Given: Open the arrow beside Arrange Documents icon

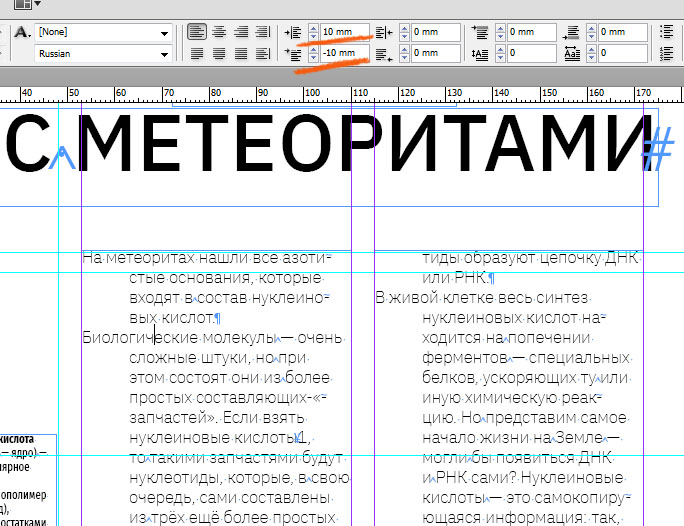Looking at the screenshot, I should 38,3.
